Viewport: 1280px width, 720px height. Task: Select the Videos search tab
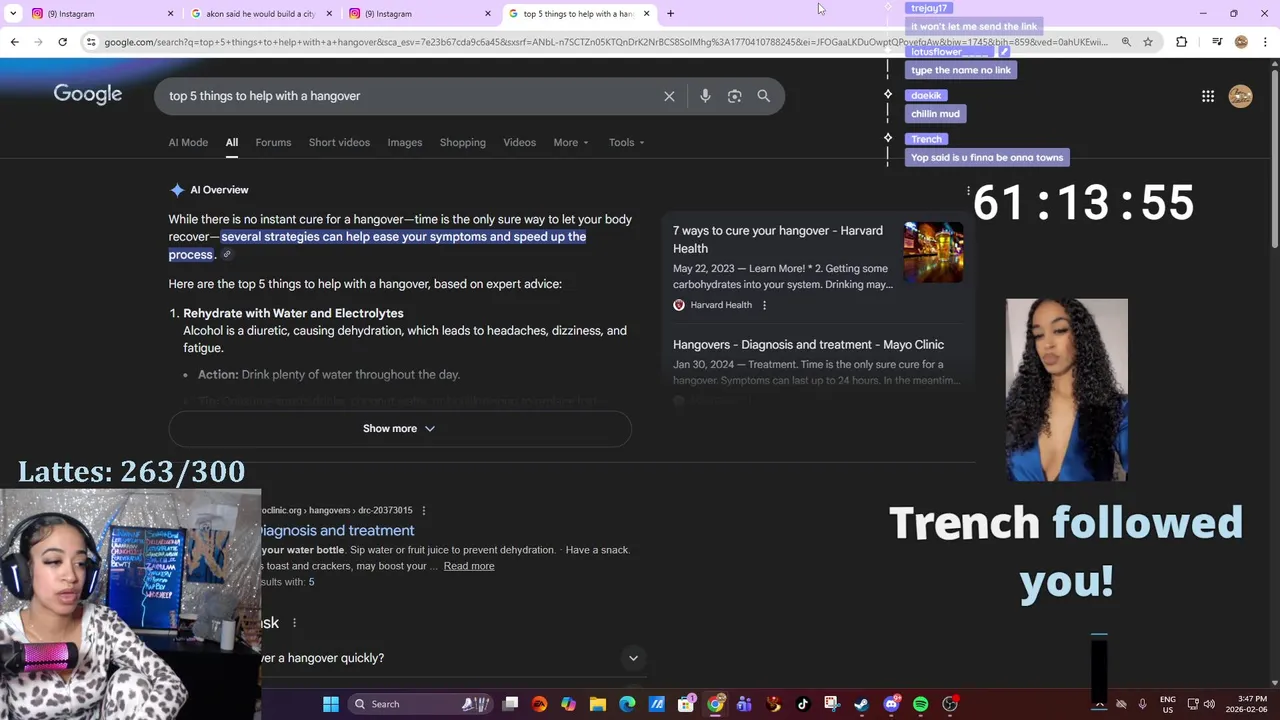pos(520,142)
